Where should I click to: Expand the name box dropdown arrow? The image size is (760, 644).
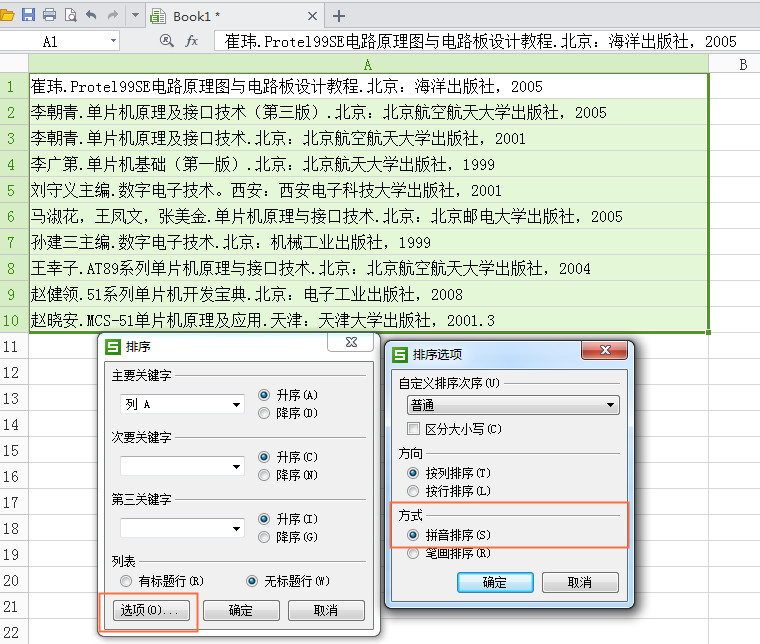[x=113, y=41]
